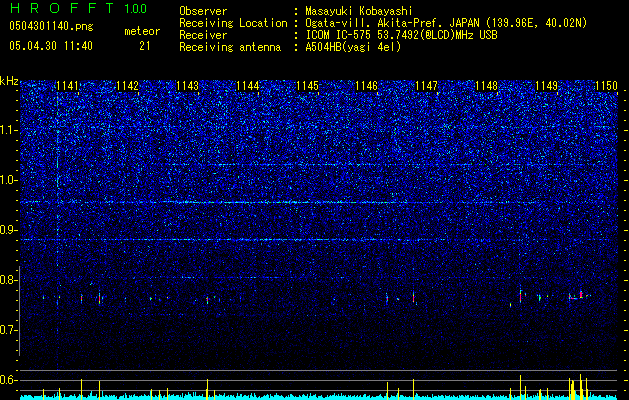
Task: Click the antenna value A504HB(yagi 4el)
Action: pos(353,47)
